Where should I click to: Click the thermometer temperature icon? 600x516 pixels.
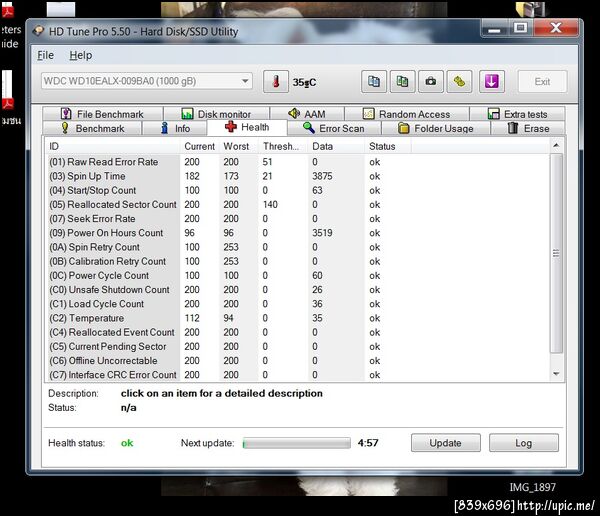click(x=276, y=82)
